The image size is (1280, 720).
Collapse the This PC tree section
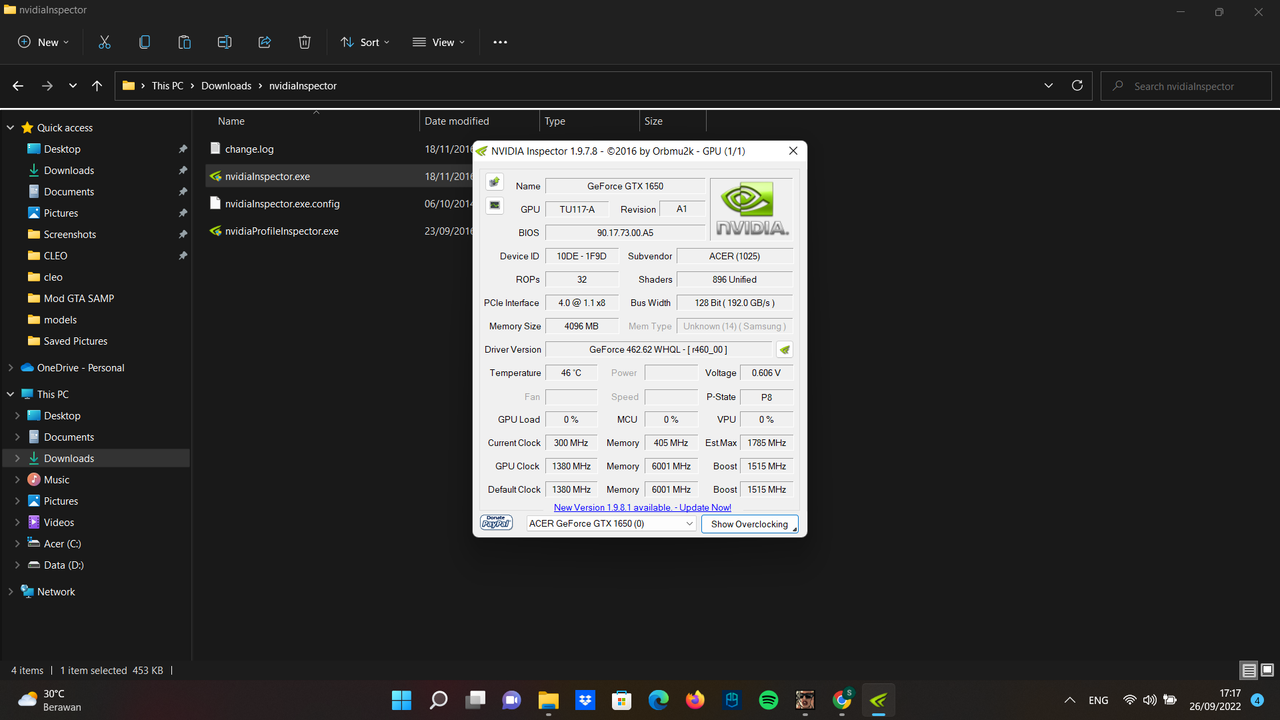pyautogui.click(x=11, y=394)
